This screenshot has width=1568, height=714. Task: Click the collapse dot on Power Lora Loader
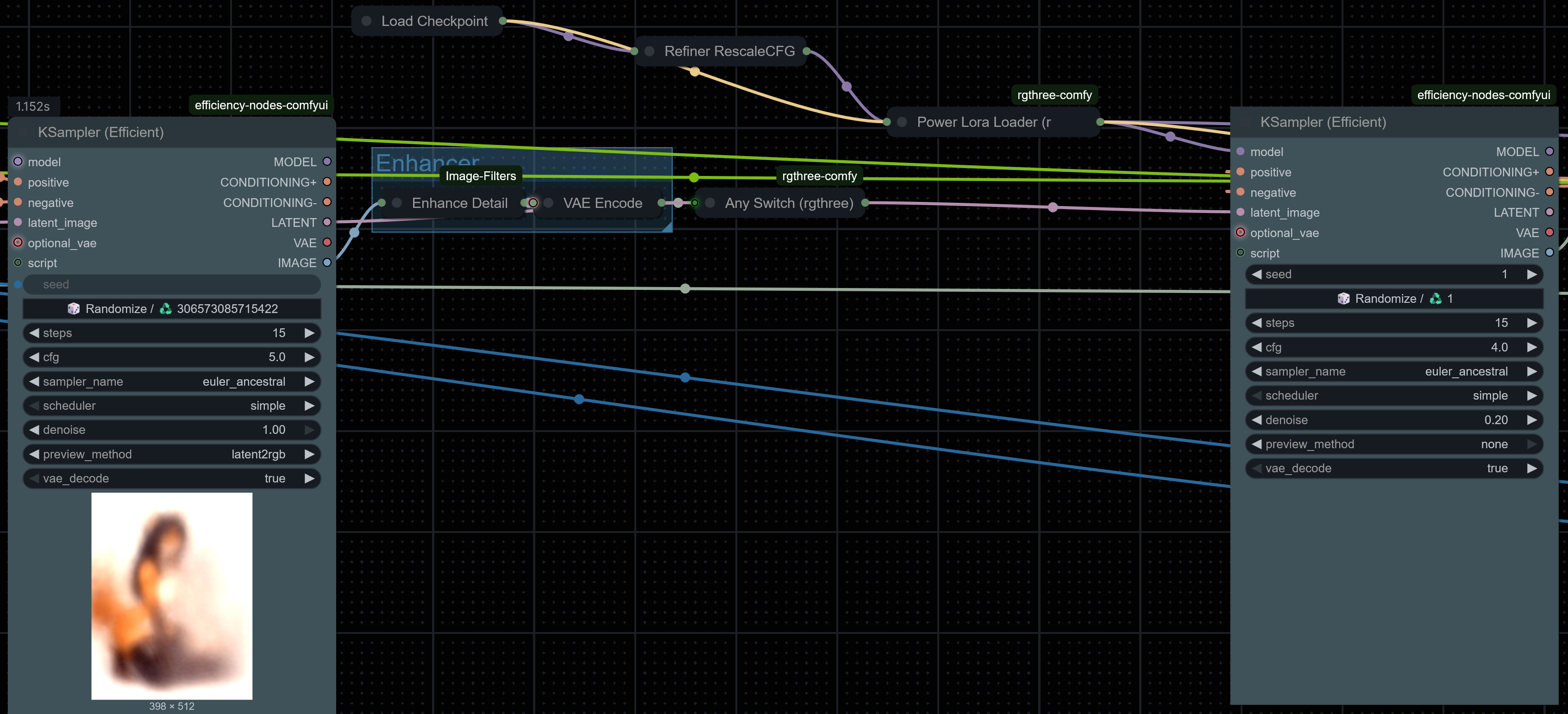[x=902, y=122]
